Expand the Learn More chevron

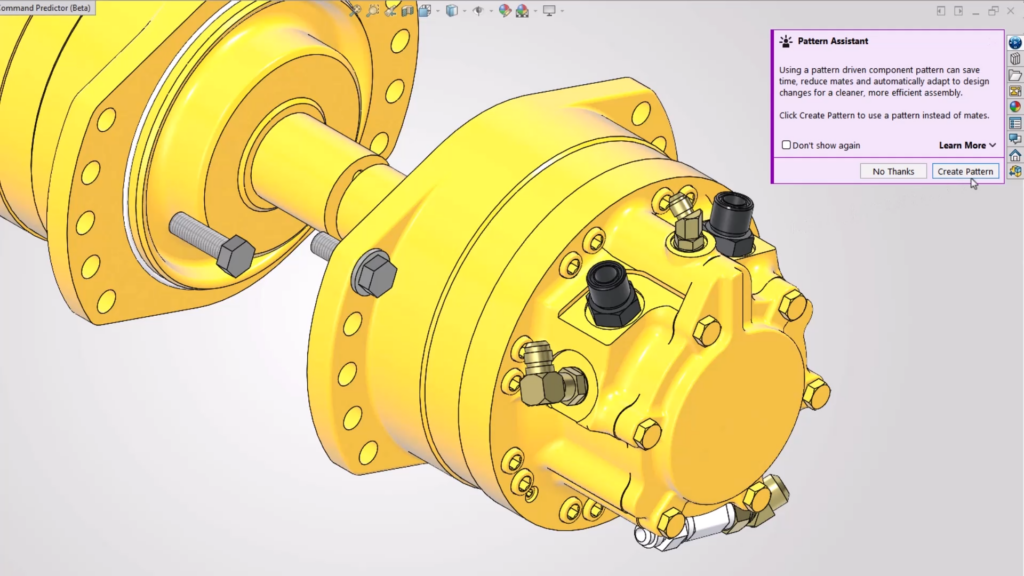[x=990, y=144]
